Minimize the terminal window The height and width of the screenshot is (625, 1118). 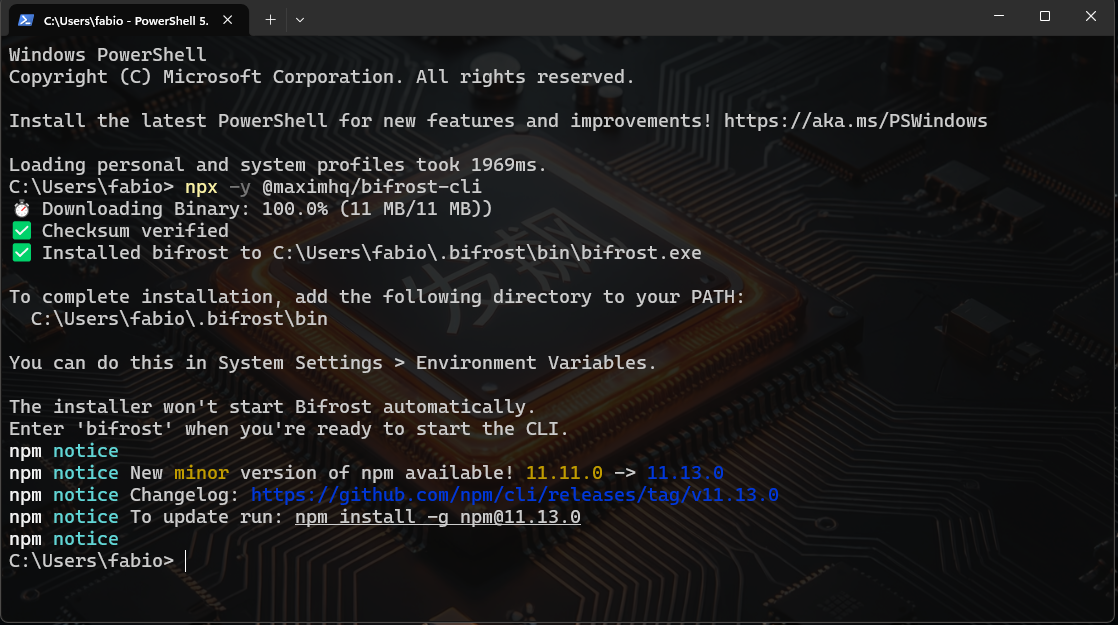pos(999,16)
